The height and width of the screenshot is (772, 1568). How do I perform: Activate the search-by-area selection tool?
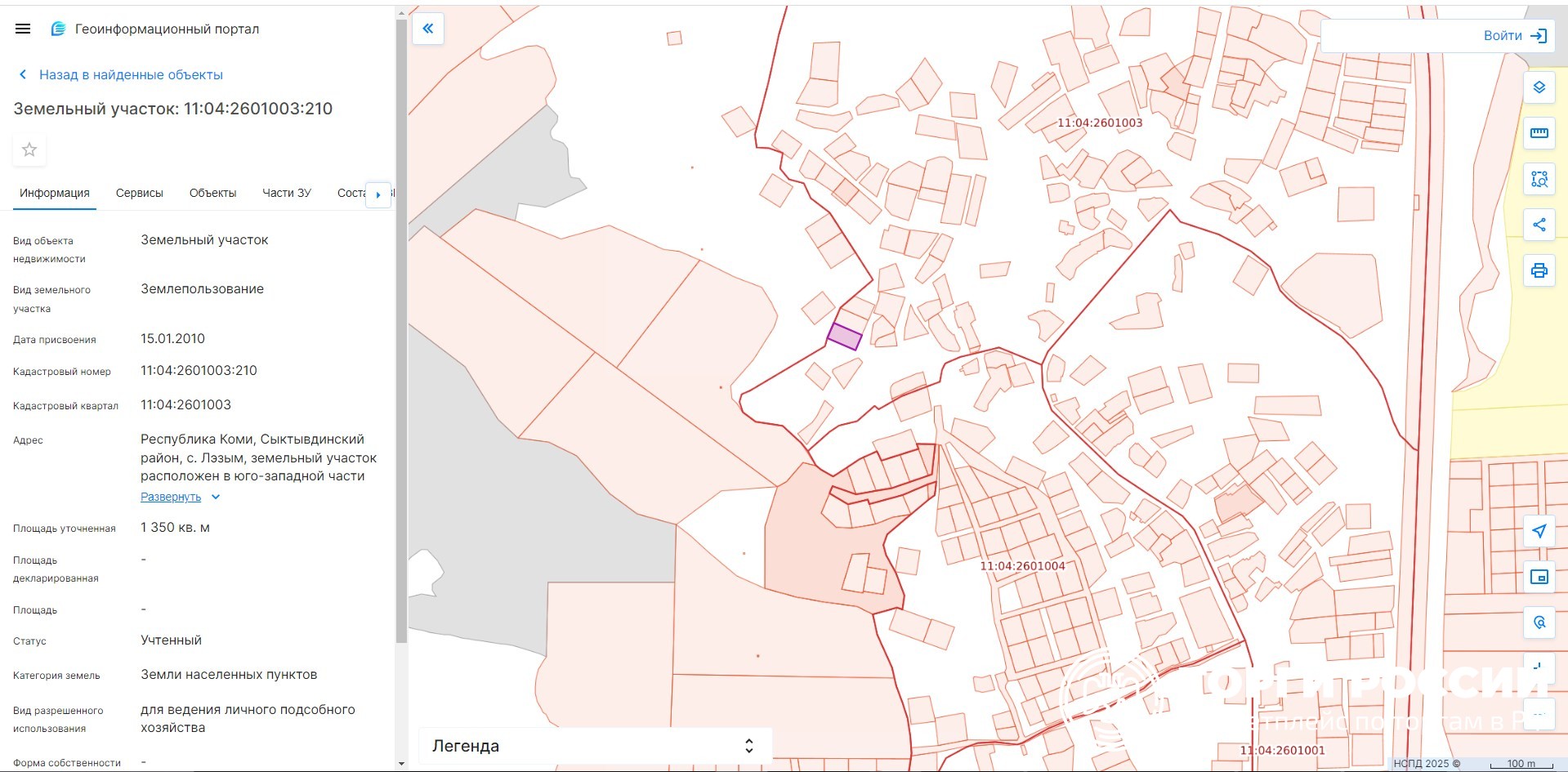1539,179
